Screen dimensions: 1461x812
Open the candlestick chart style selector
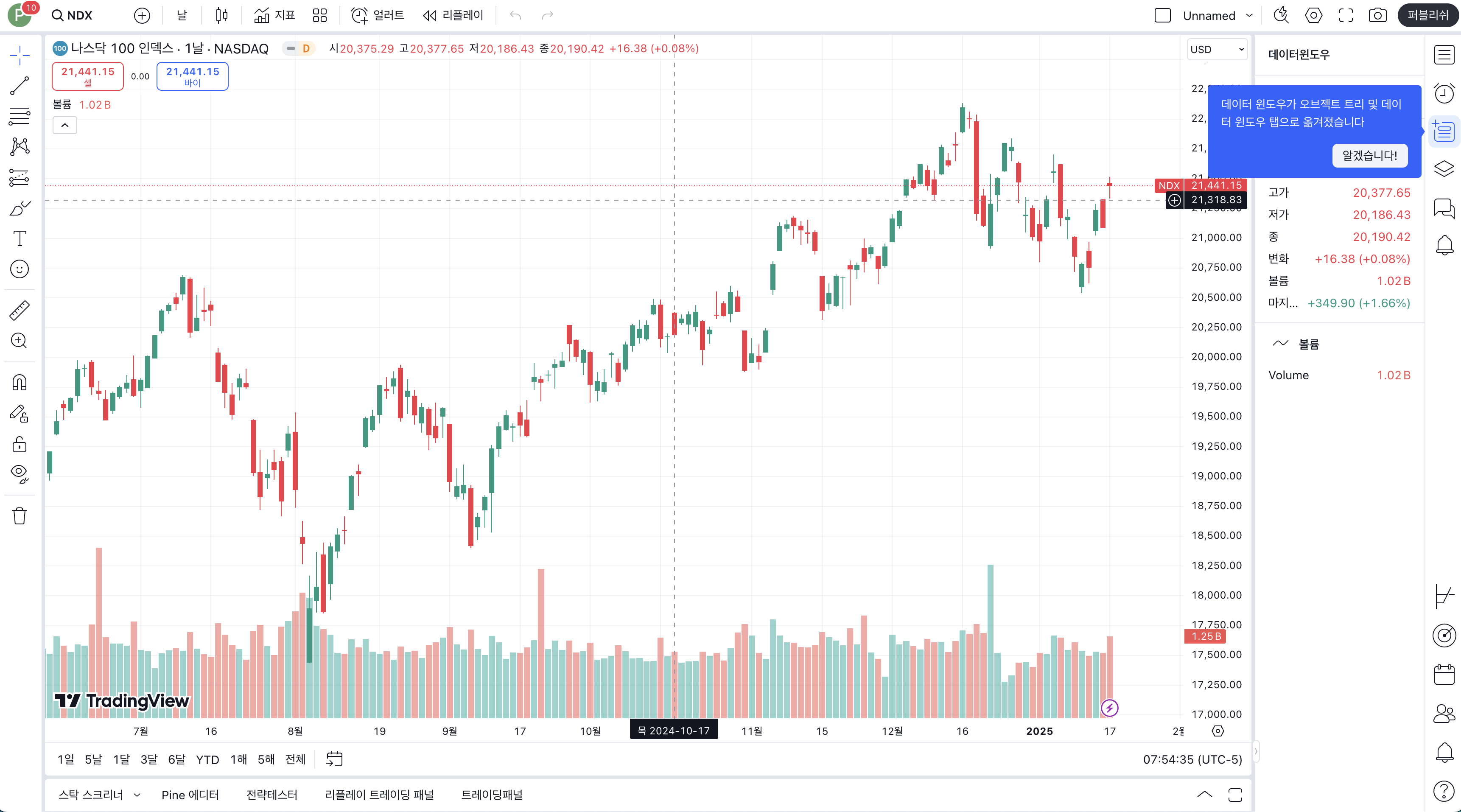[222, 15]
